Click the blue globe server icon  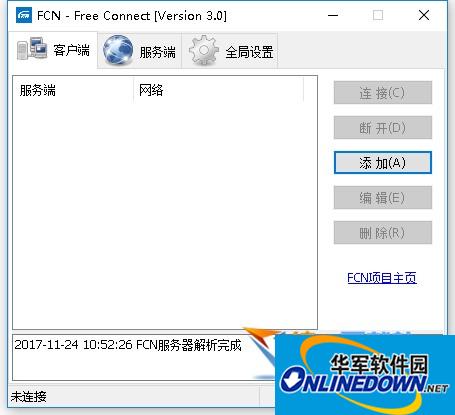[x=118, y=50]
